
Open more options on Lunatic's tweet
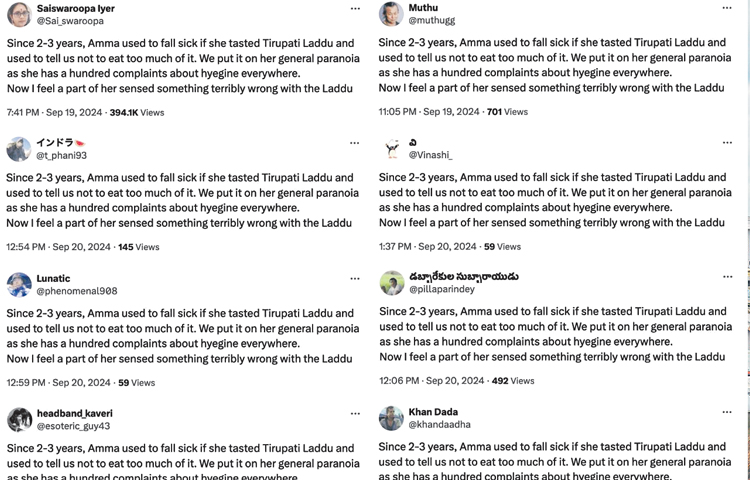click(355, 279)
